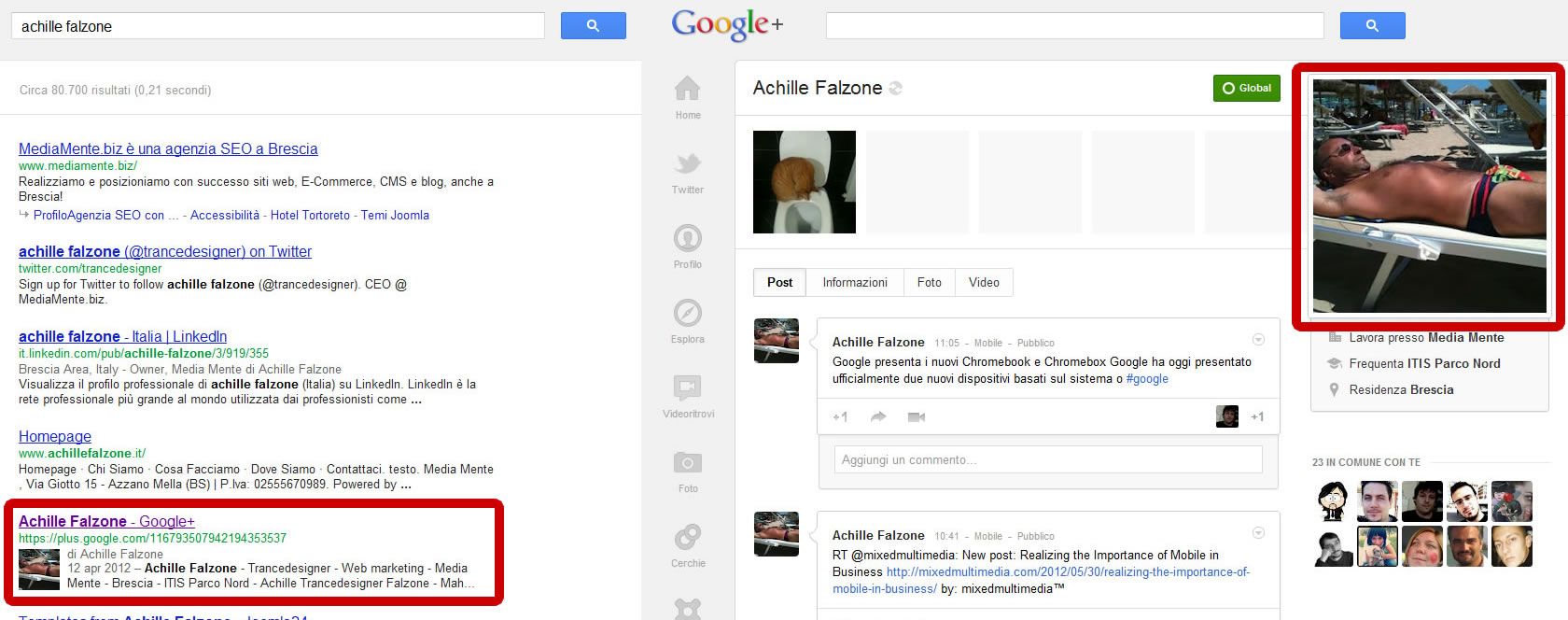
Task: Switch to the Informazioni tab
Action: tap(854, 283)
